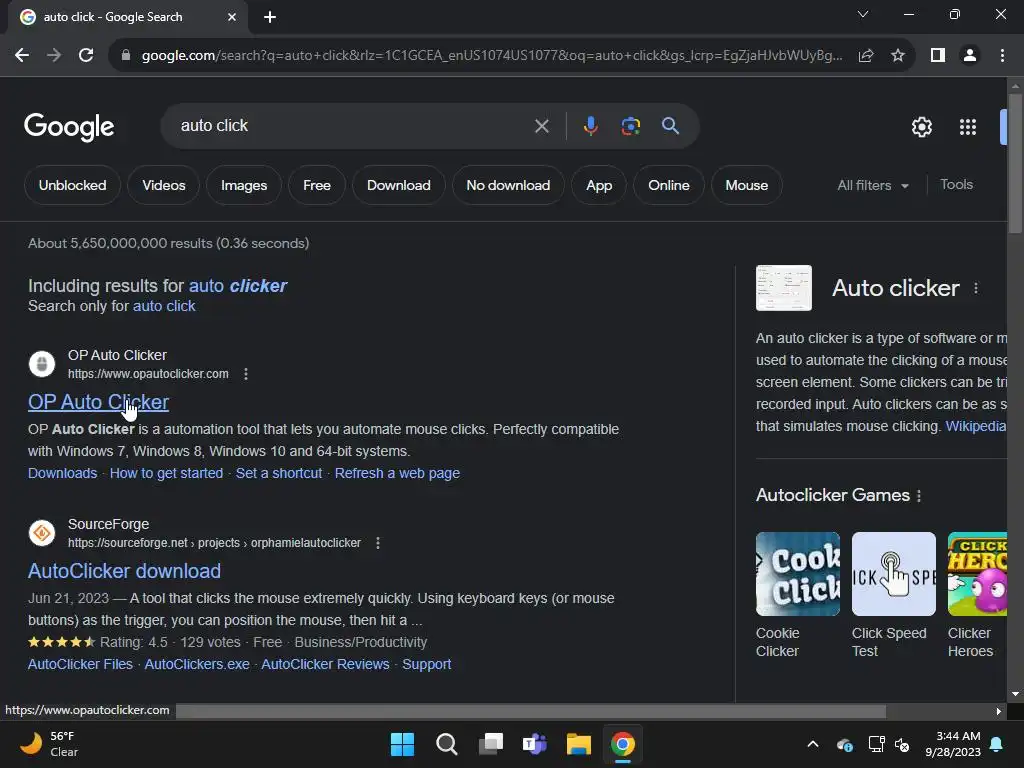Open the notifications bell in tray
The width and height of the screenshot is (1024, 768).
[997, 744]
